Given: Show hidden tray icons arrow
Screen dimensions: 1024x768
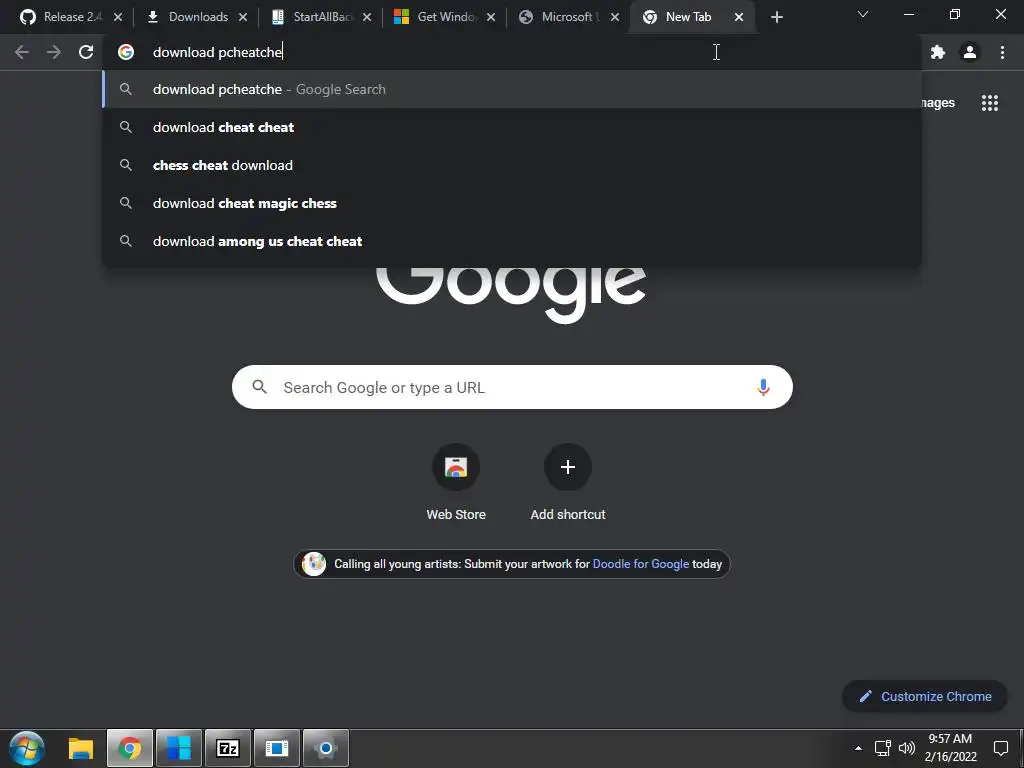Looking at the screenshot, I should (x=858, y=748).
